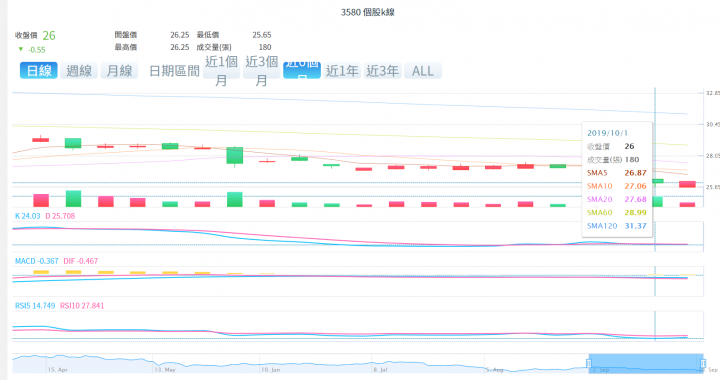The height and width of the screenshot is (380, 720).
Task: Choose the 近1個月 one-month range
Action: click(221, 71)
